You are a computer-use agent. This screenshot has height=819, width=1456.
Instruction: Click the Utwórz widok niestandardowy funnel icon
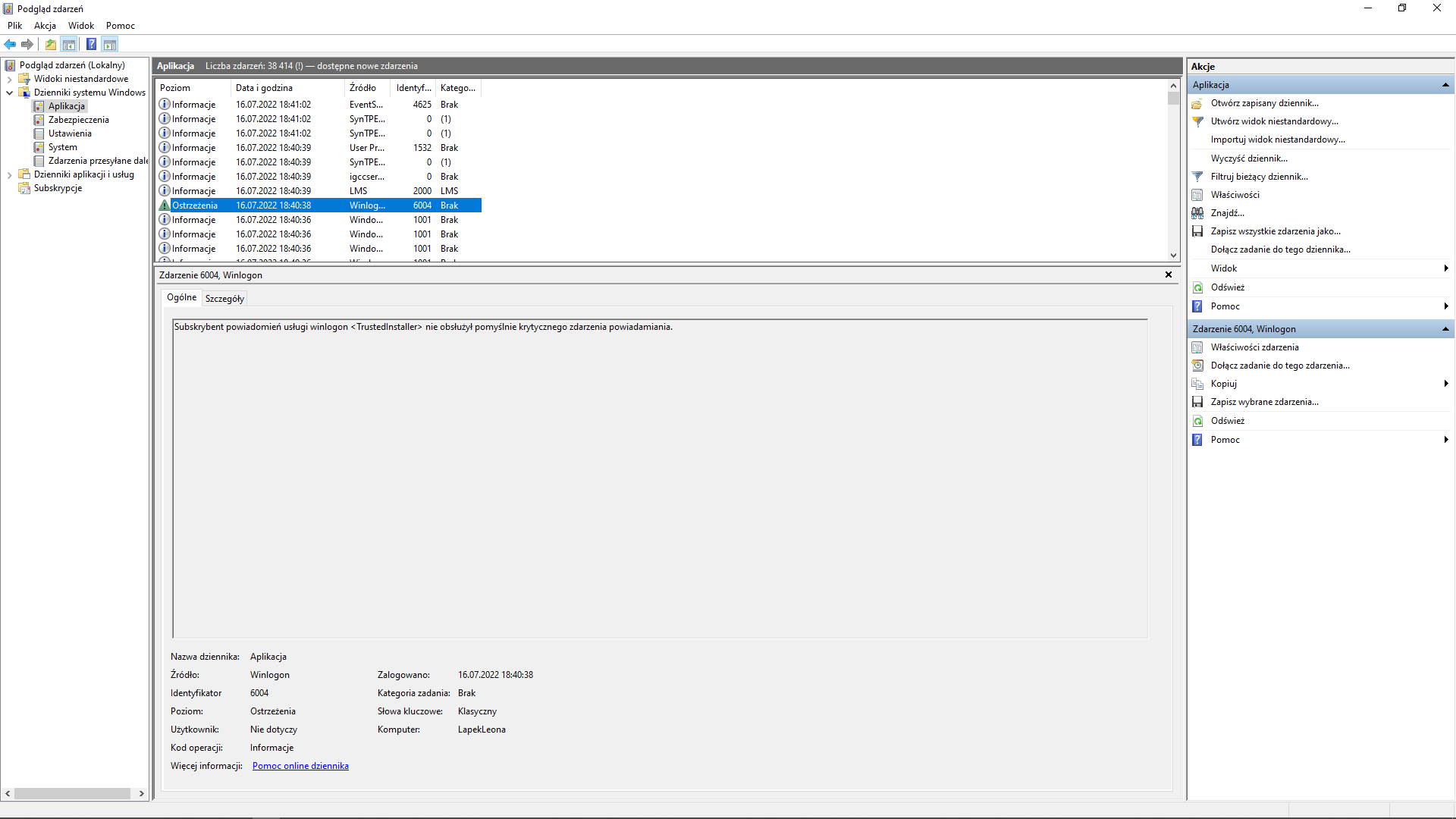coord(1197,121)
